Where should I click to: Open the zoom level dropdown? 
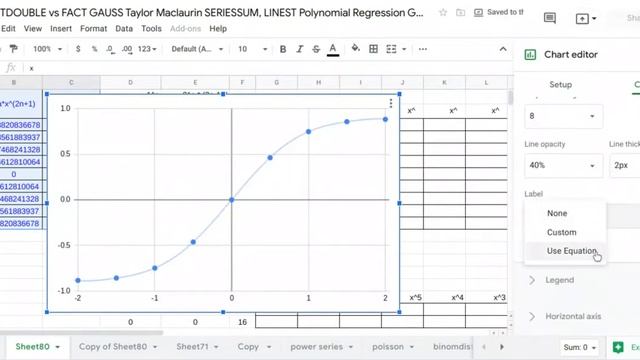coord(47,49)
